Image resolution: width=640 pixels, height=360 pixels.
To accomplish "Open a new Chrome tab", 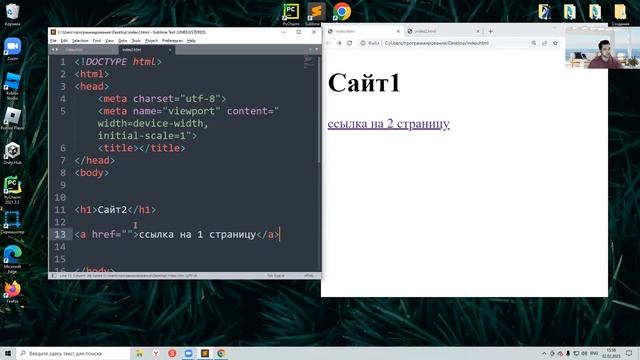I will (491, 31).
